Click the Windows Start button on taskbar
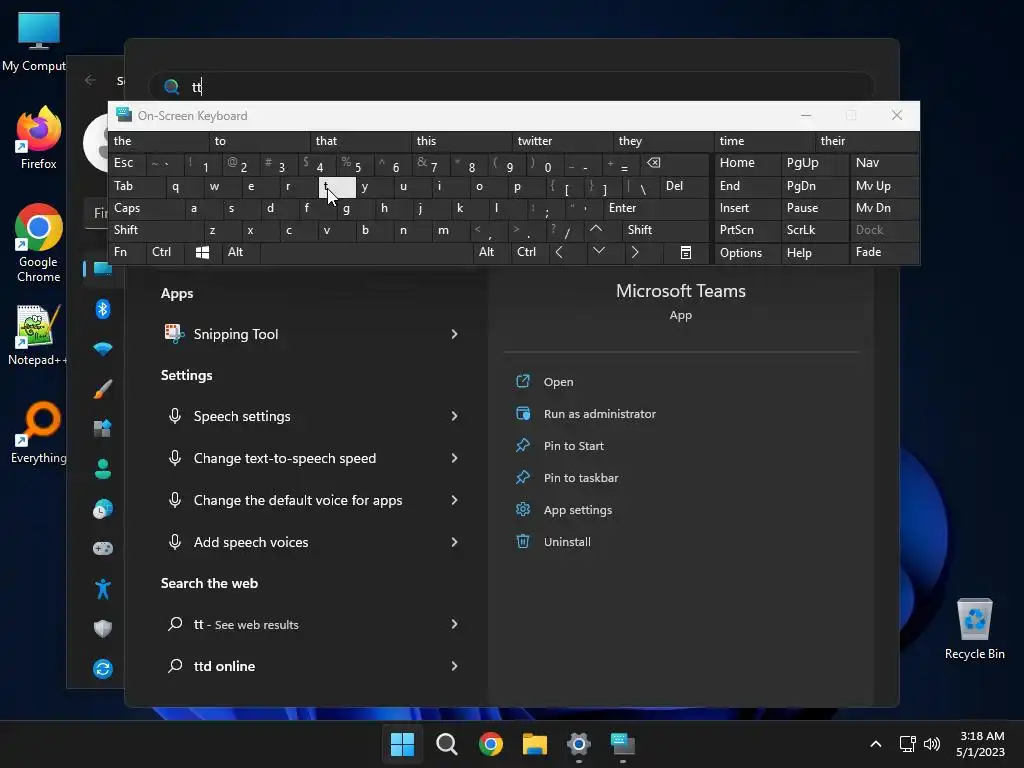 (x=402, y=744)
